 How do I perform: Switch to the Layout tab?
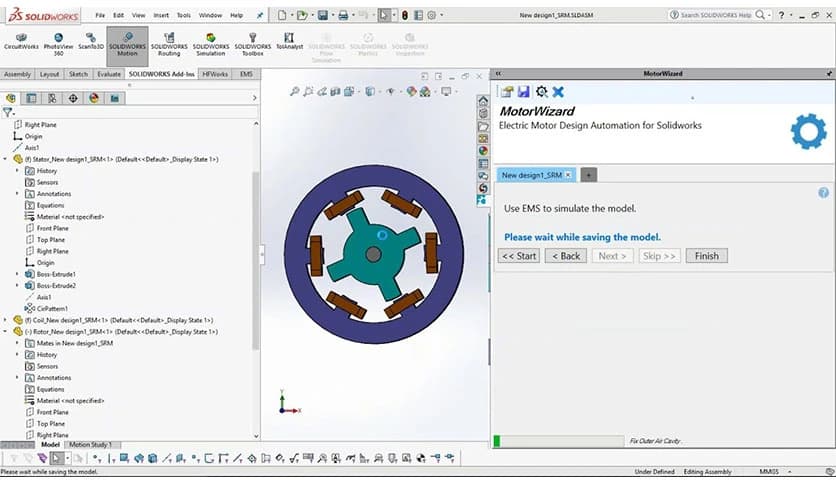(x=50, y=74)
